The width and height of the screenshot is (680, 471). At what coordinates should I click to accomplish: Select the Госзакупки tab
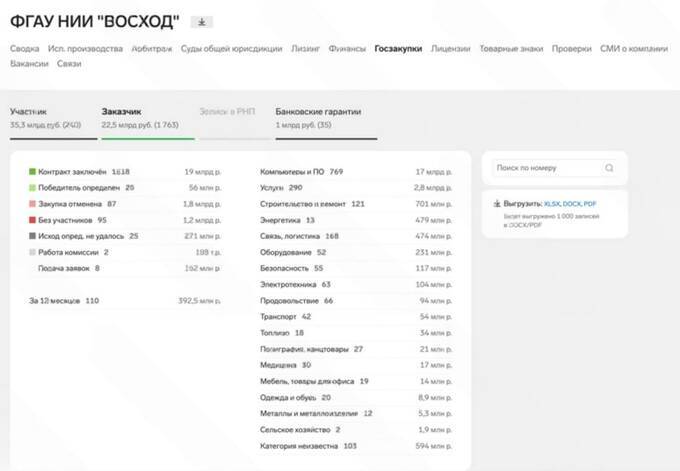pos(398,49)
